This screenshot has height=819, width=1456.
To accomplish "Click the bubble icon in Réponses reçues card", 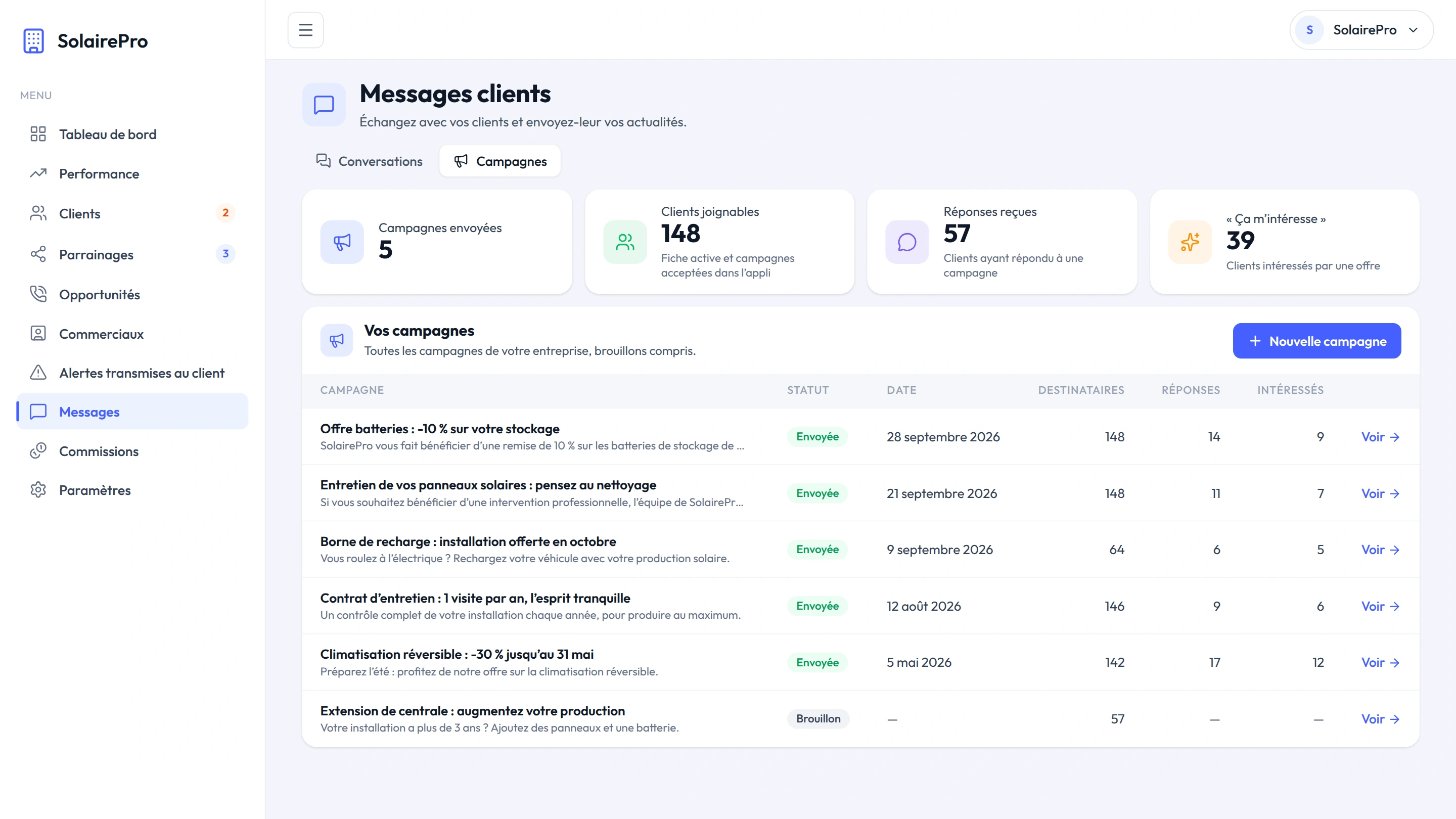I will (x=906, y=242).
